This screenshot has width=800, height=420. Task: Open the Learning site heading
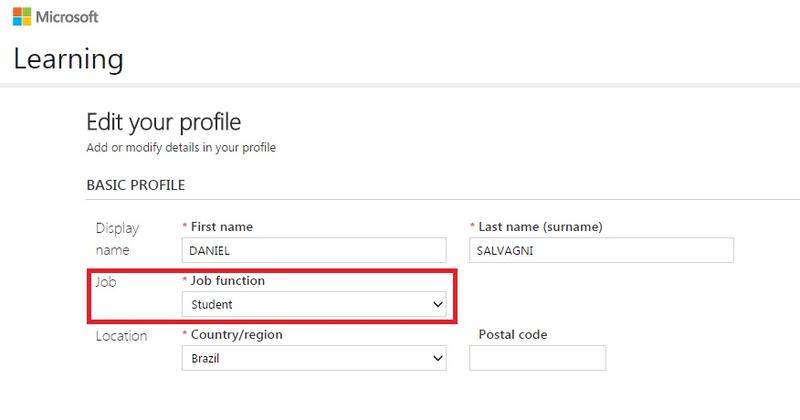click(x=68, y=59)
